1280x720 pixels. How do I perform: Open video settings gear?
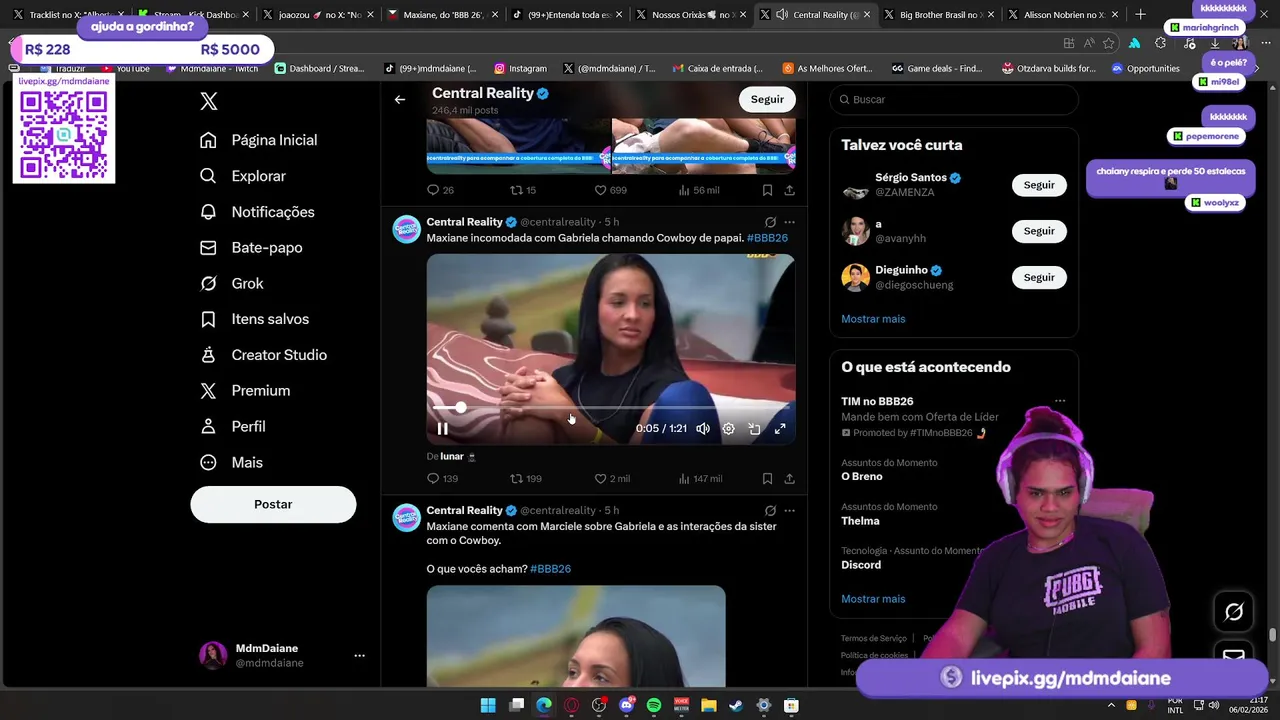coord(729,429)
